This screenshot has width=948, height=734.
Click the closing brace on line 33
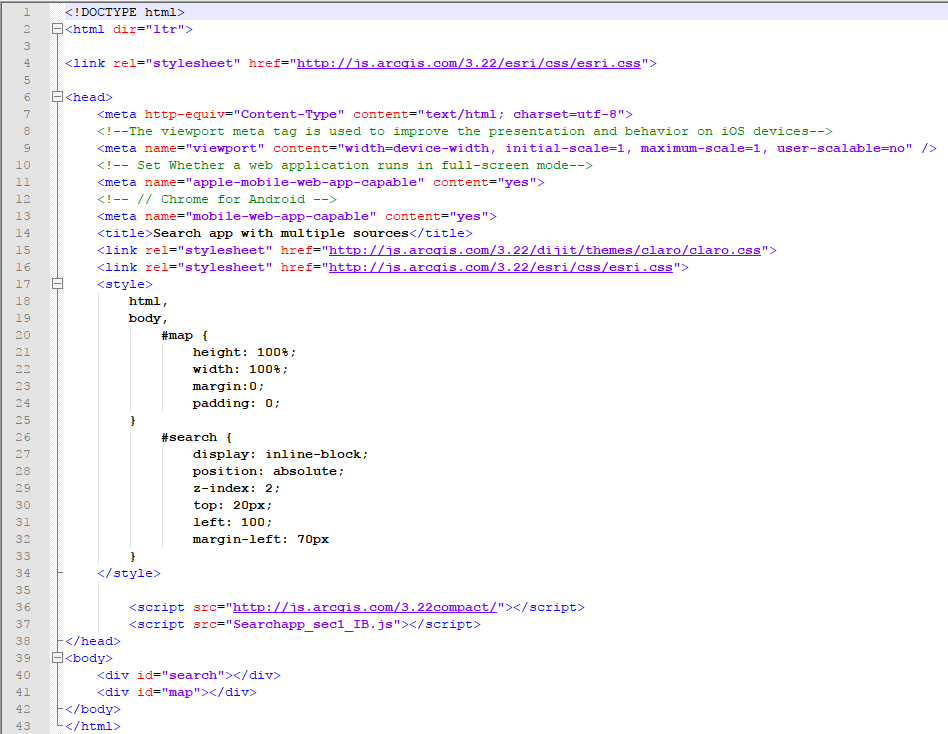133,556
